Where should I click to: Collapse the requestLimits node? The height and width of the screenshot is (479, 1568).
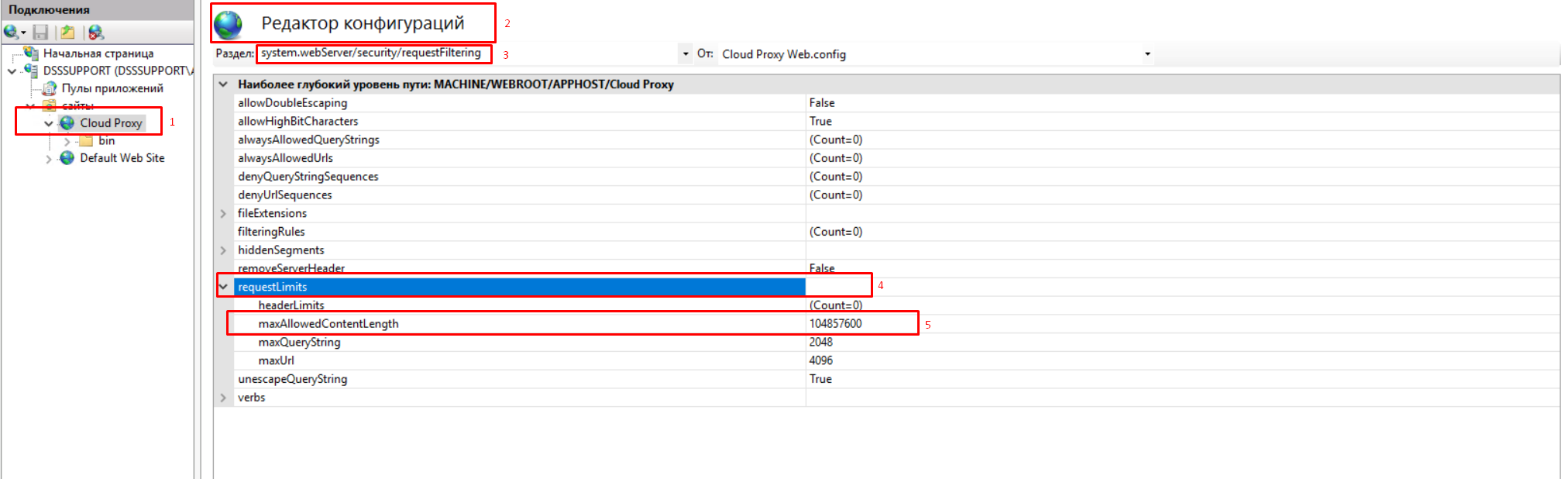[224, 287]
